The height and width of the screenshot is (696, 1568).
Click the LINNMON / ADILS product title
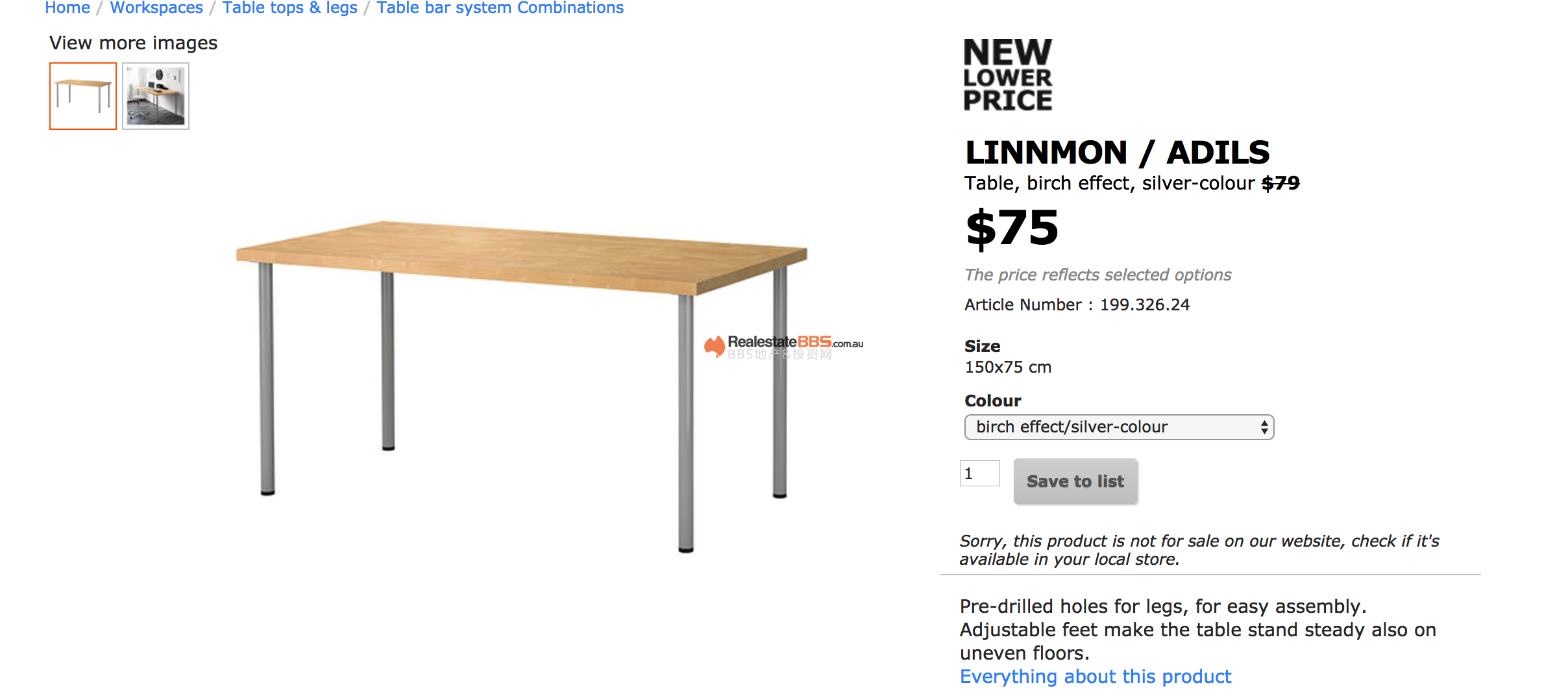1117,153
